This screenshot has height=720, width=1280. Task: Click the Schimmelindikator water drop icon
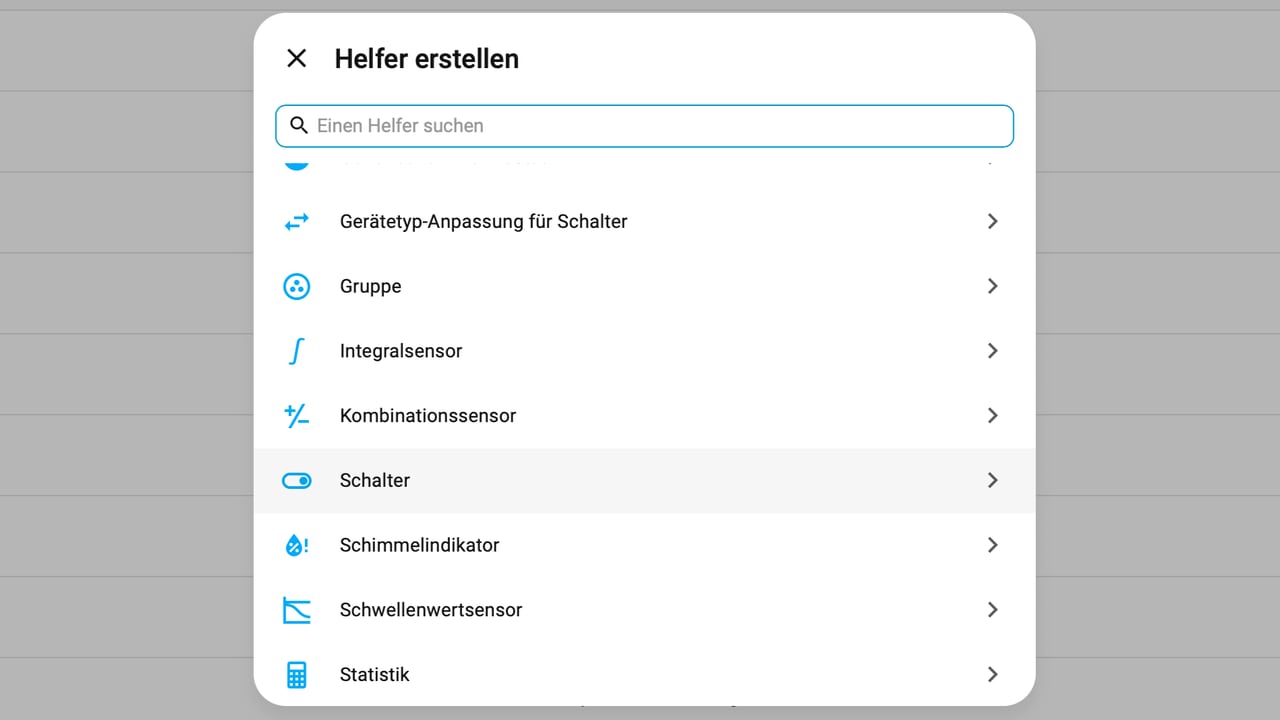pyautogui.click(x=297, y=545)
